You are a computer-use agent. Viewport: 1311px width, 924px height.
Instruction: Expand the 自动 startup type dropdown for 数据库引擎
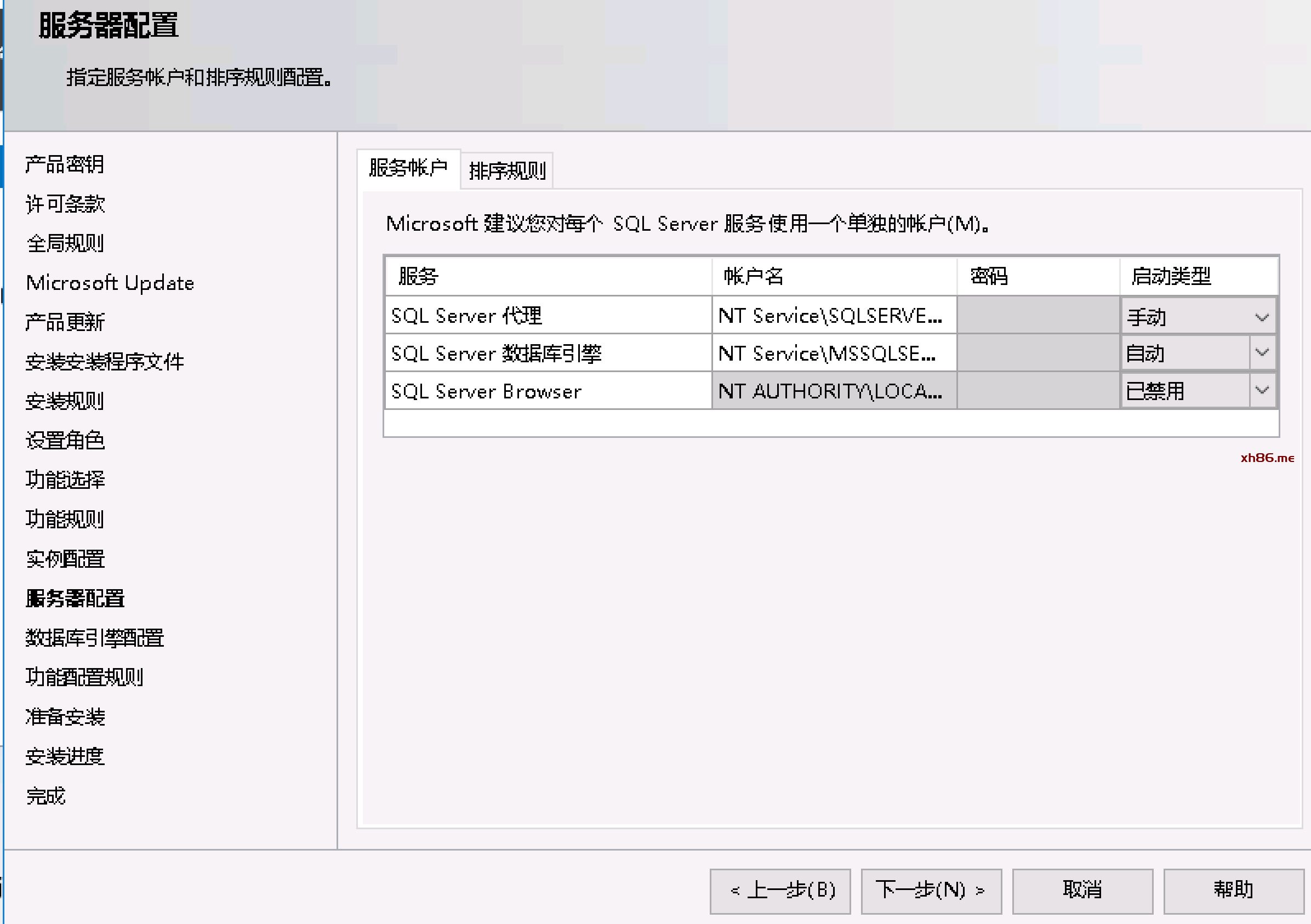click(1262, 353)
